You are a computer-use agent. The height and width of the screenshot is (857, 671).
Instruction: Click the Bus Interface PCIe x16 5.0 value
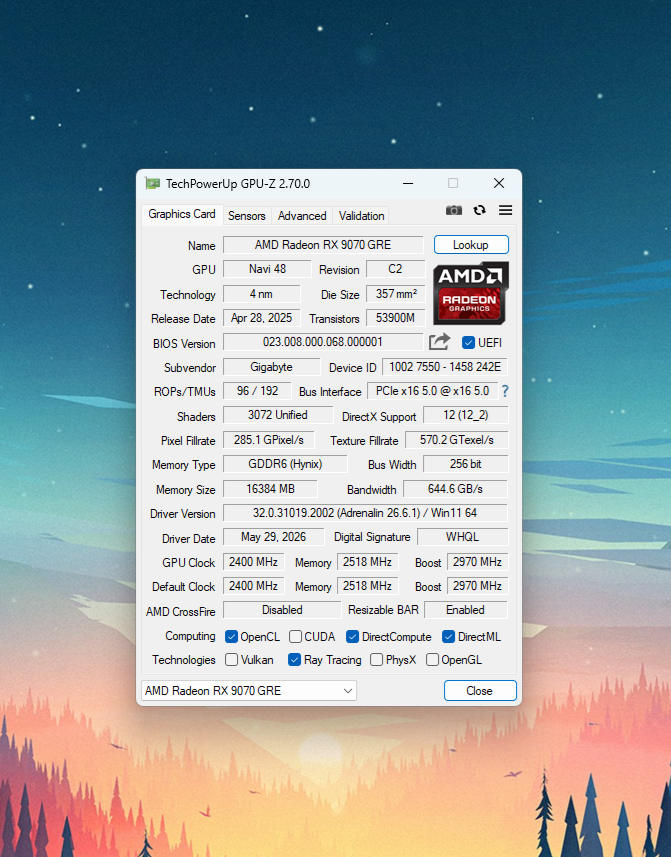pos(432,391)
